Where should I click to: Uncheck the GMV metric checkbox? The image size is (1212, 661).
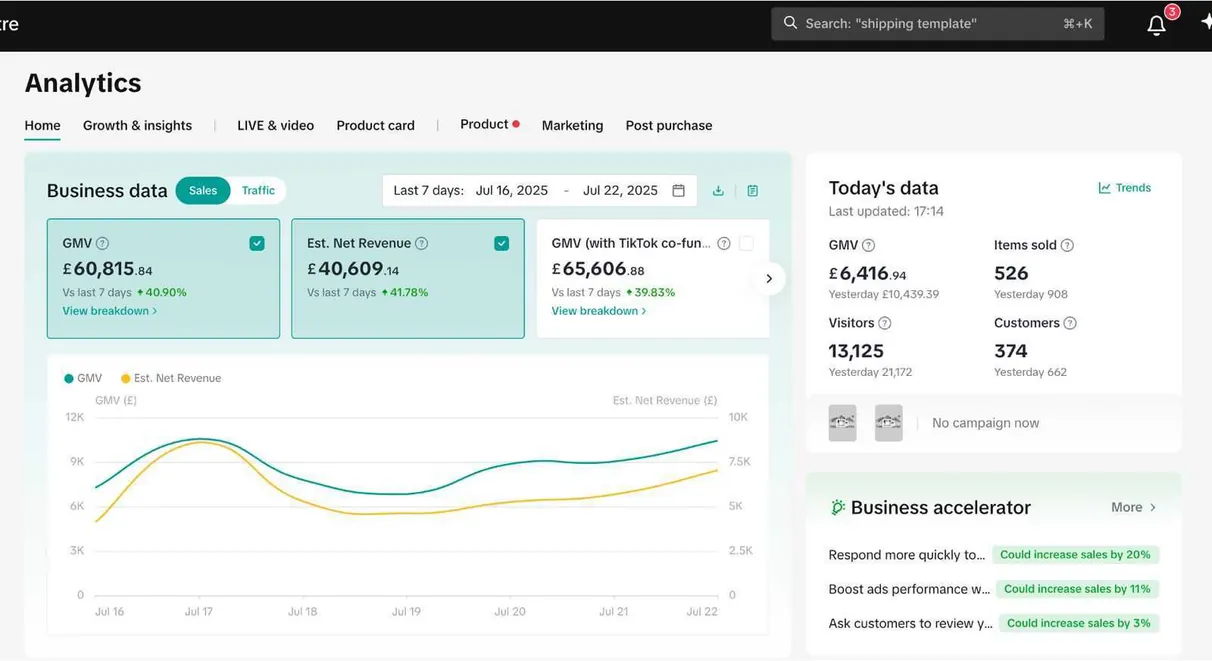257,243
